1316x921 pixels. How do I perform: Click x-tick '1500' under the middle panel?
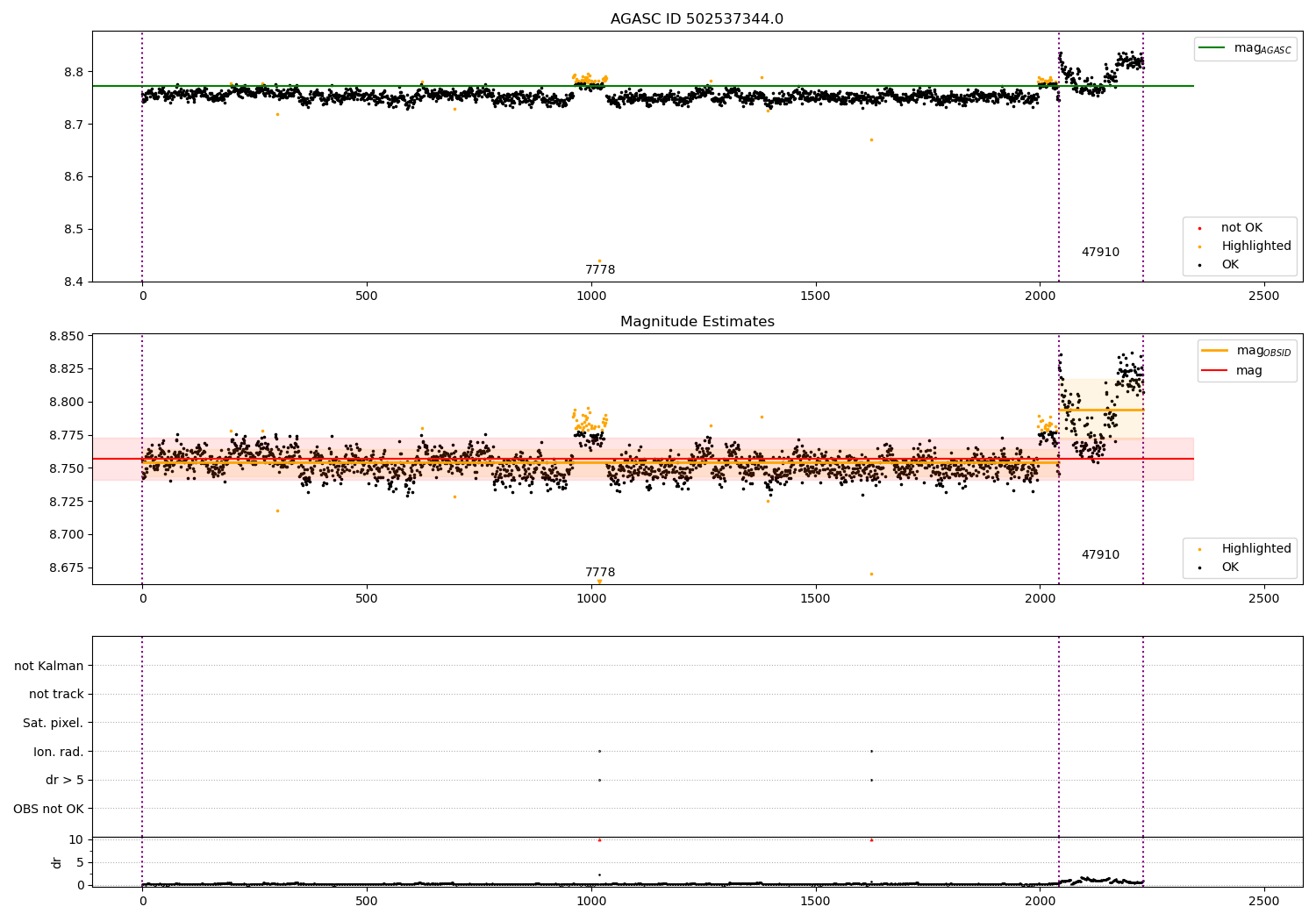point(815,599)
